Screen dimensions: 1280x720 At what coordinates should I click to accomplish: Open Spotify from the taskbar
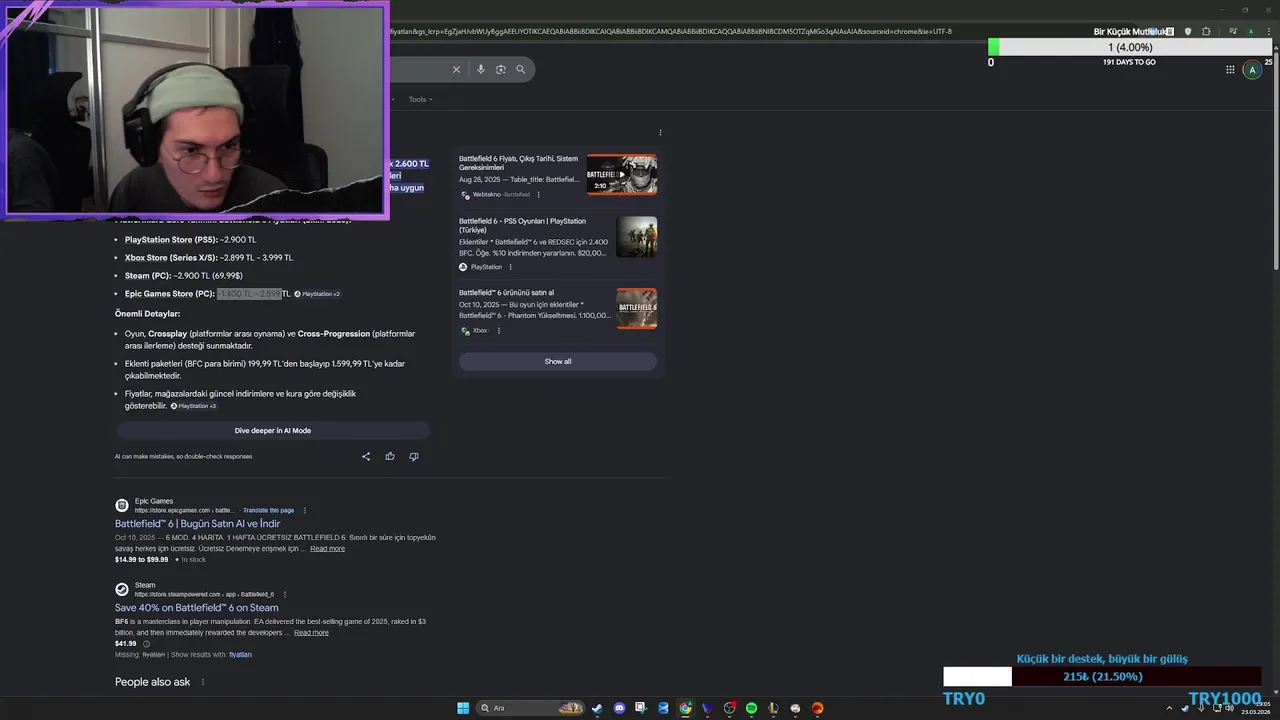point(751,708)
